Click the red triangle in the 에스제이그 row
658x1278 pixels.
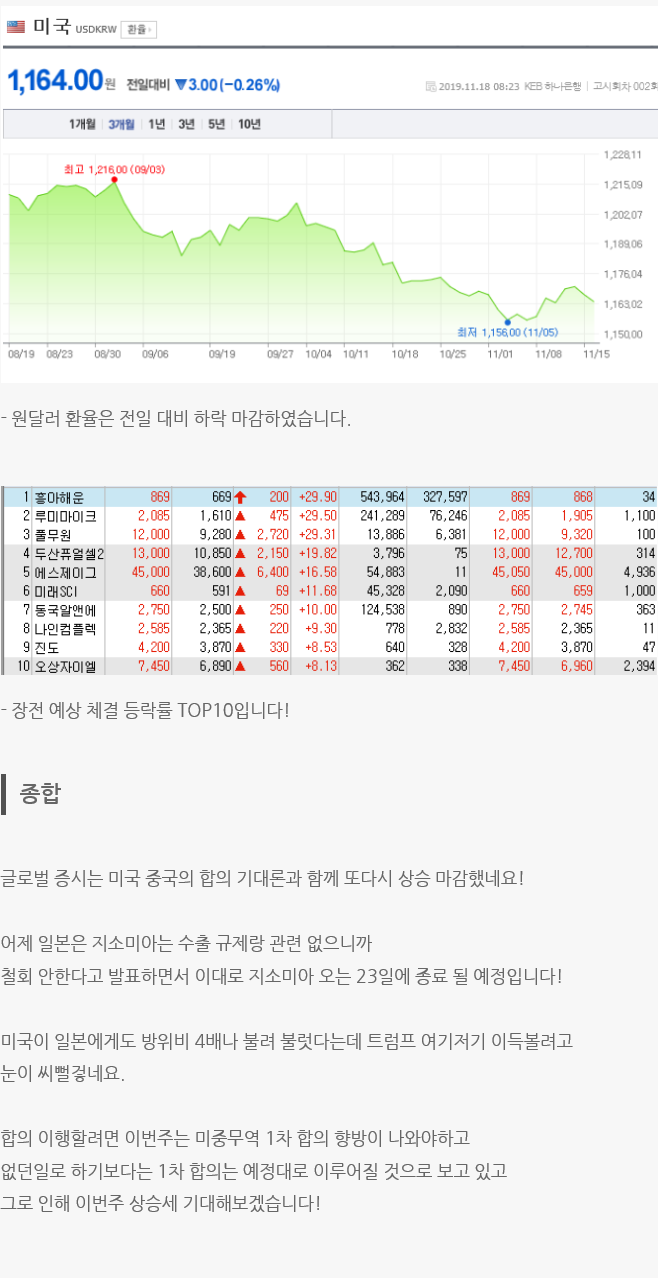pyautogui.click(x=240, y=572)
